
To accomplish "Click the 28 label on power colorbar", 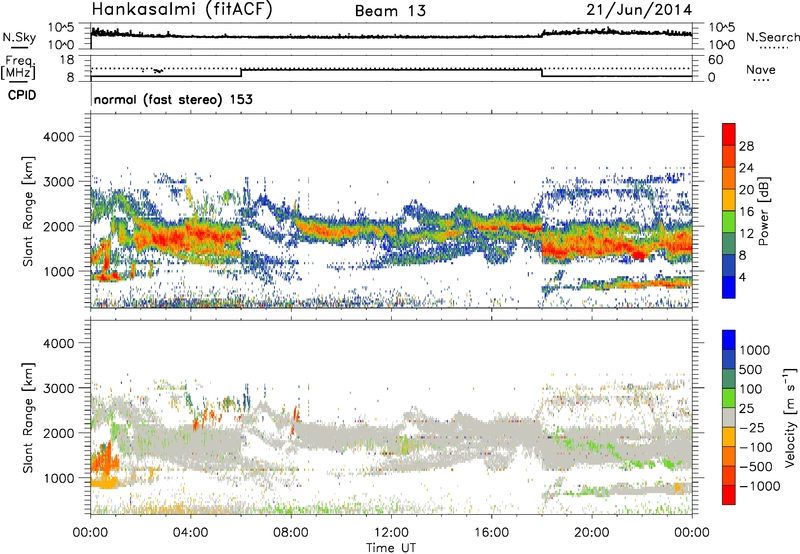I will (x=746, y=146).
